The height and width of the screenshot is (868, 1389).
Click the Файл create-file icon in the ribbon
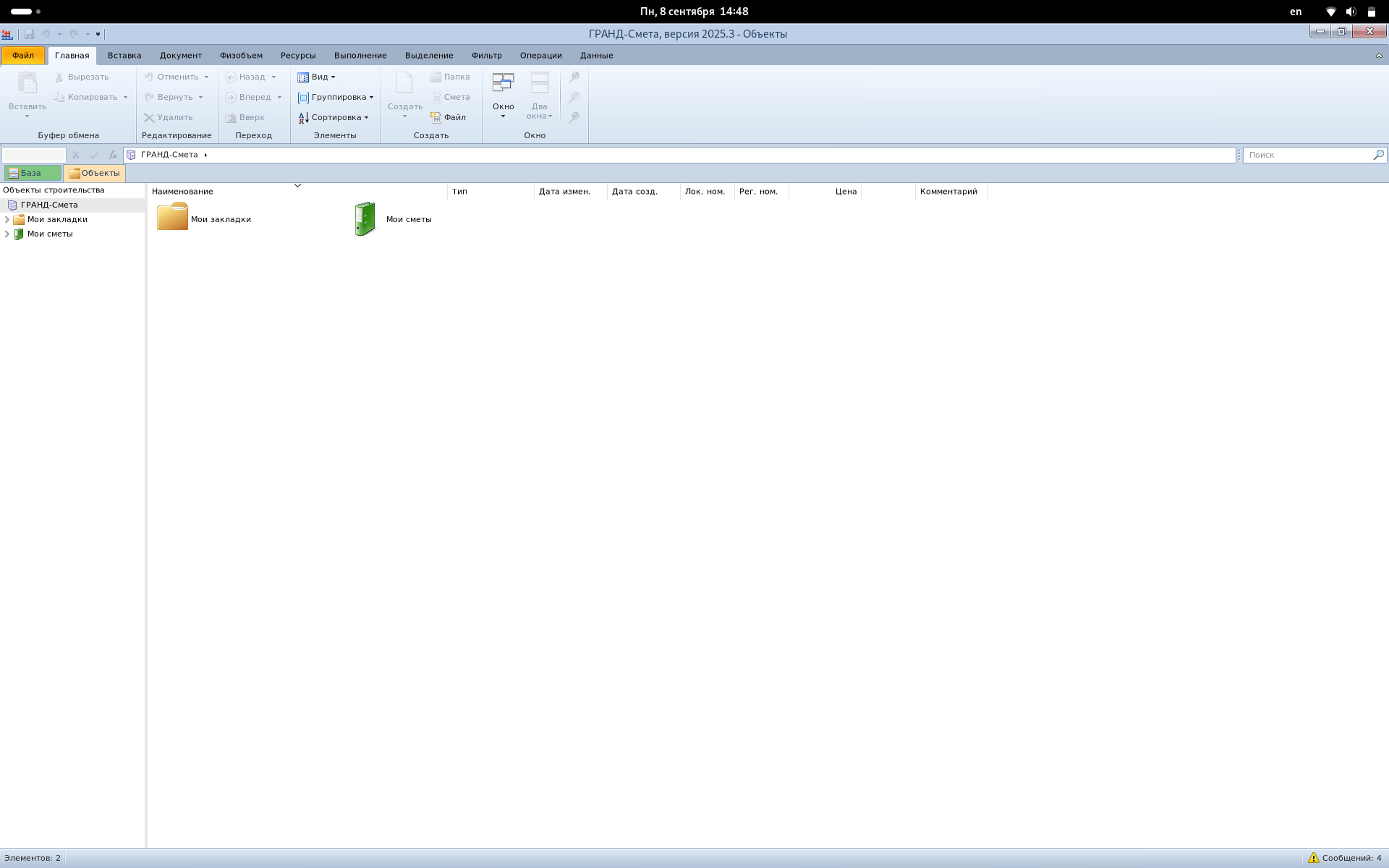pos(436,117)
